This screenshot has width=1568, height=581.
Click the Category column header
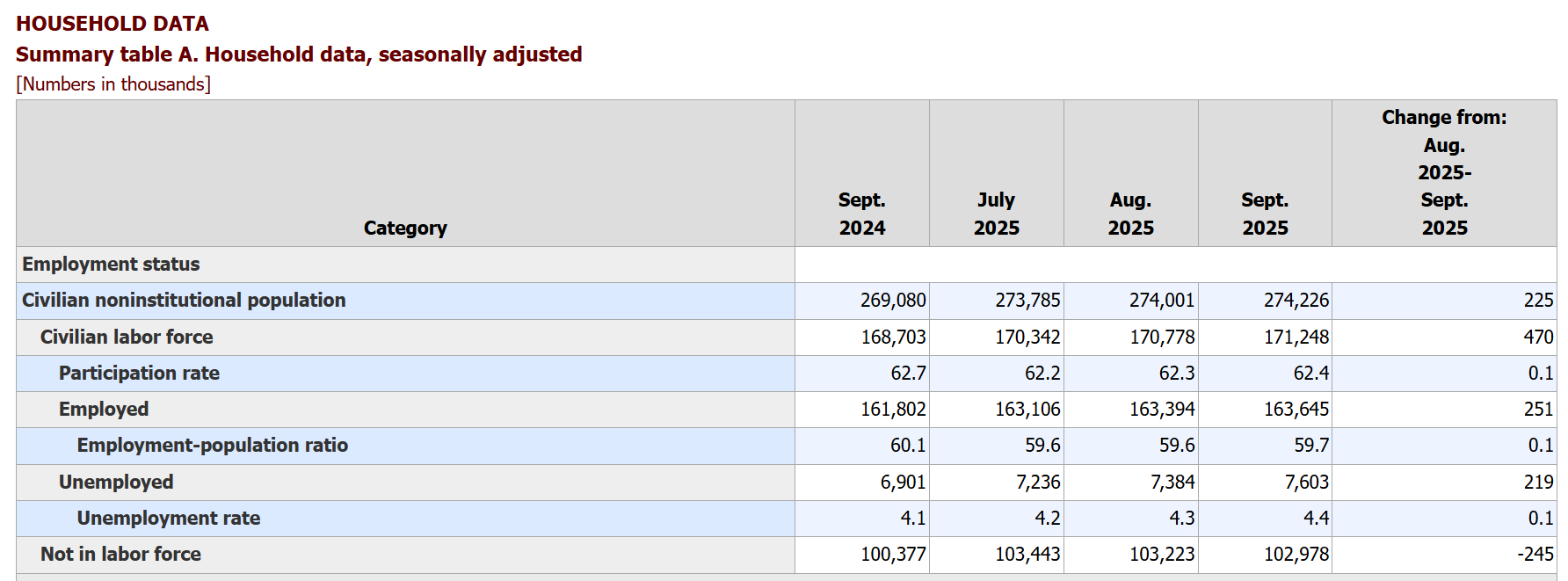(x=405, y=228)
